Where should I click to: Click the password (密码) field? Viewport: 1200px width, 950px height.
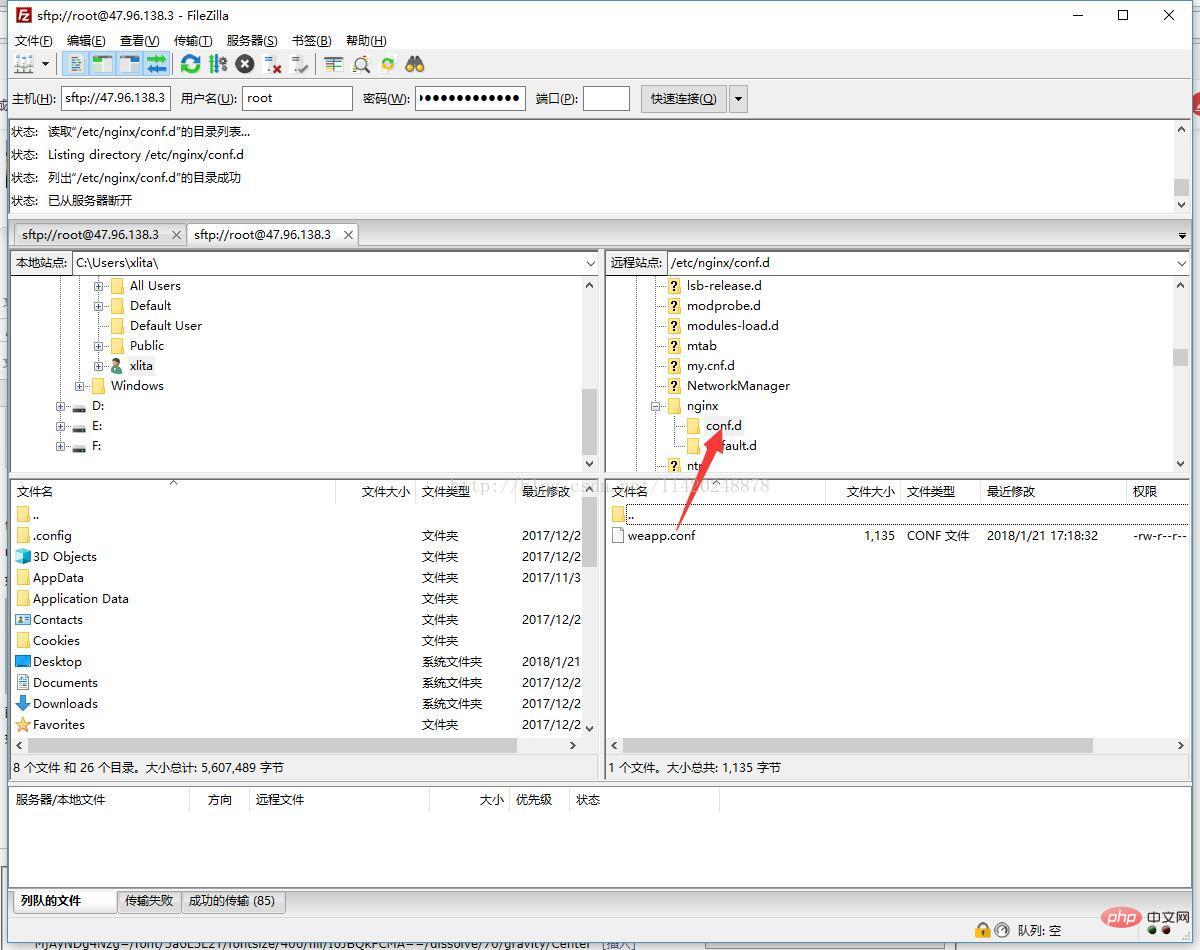470,98
